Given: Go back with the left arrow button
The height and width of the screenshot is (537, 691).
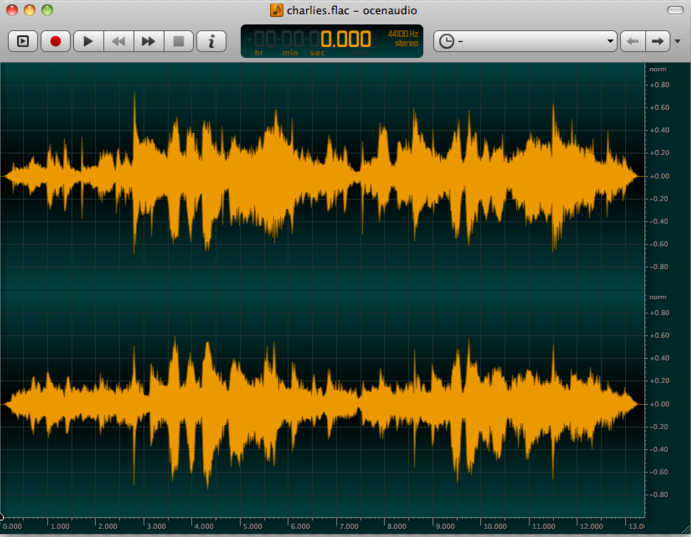Looking at the screenshot, I should [x=633, y=41].
